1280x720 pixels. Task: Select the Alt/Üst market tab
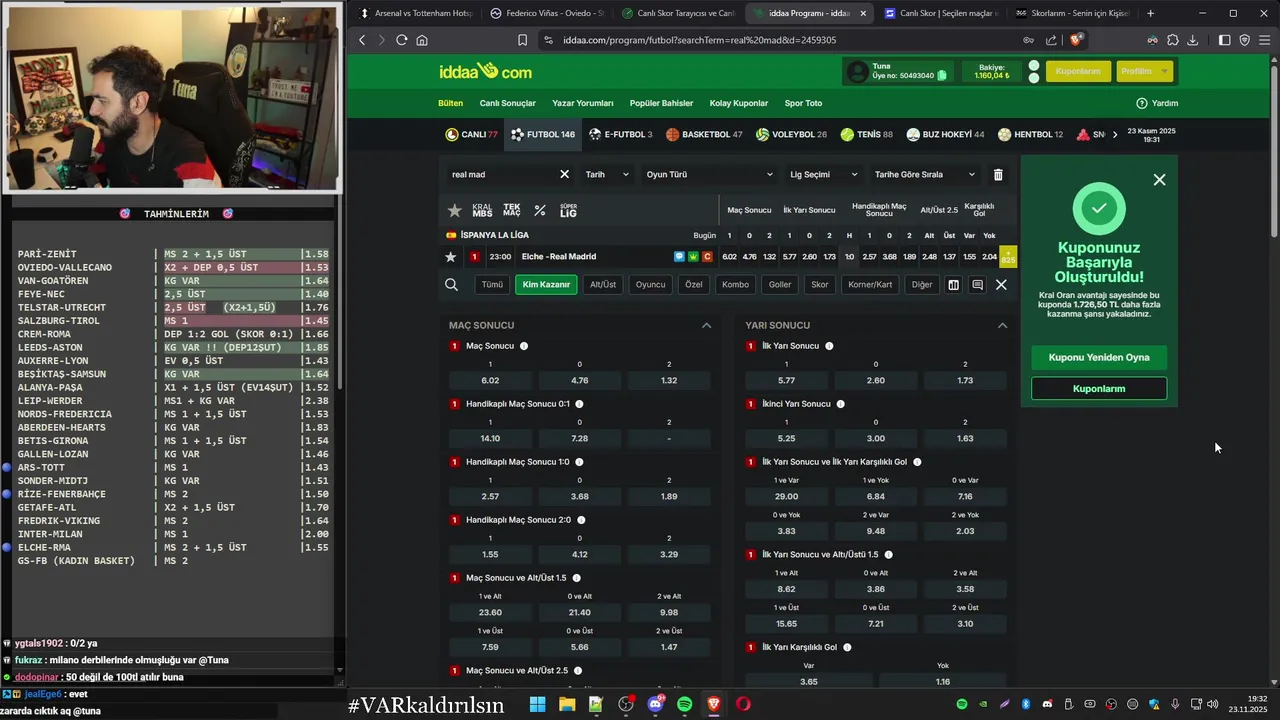603,285
